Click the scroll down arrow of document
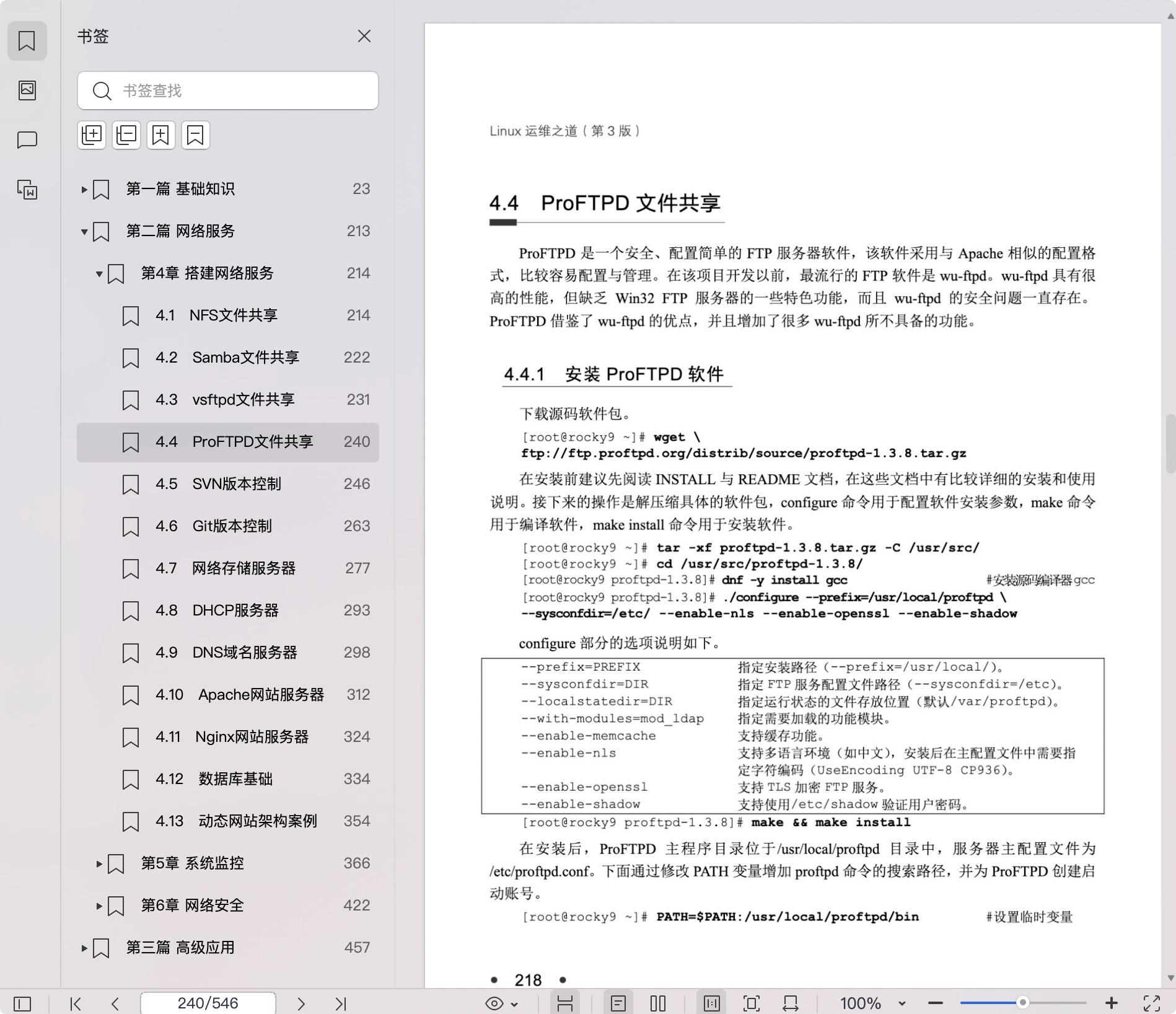This screenshot has height=1014, width=1176. click(1170, 977)
